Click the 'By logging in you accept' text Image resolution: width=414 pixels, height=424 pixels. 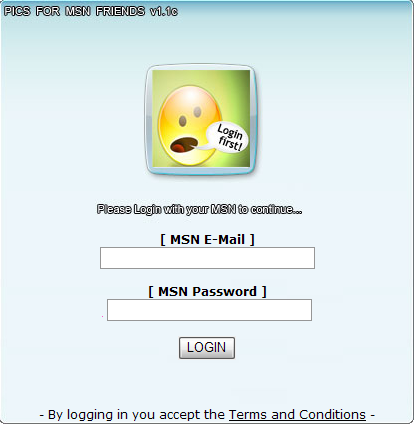[132, 415]
